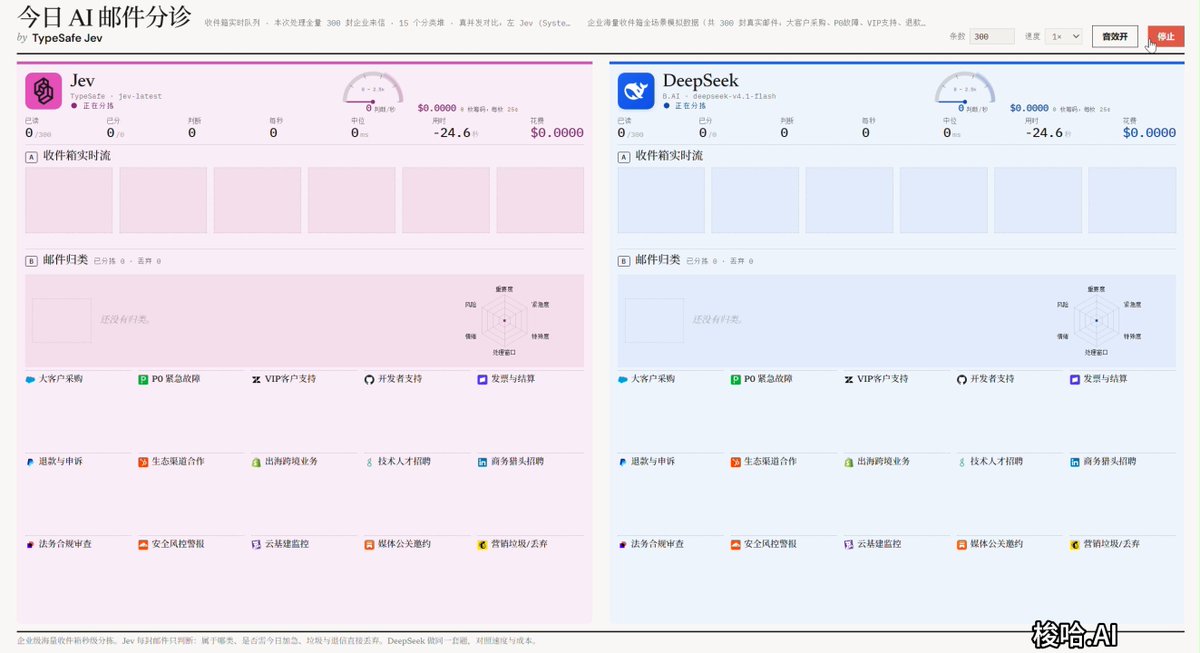Click the Jev 花费 $0.0000 value
The width and height of the screenshot is (1200, 653).
click(x=557, y=132)
